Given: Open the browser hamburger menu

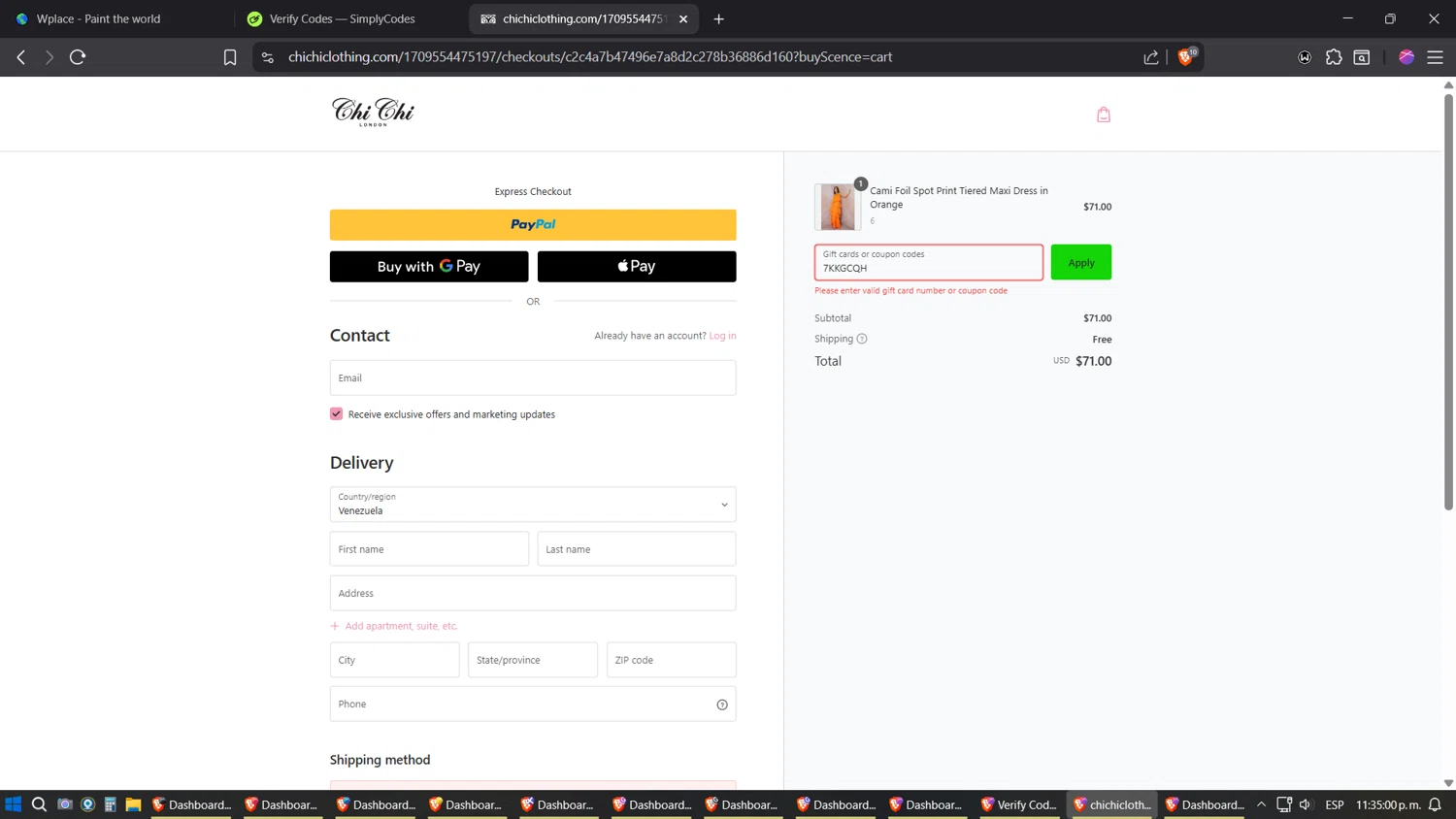Looking at the screenshot, I should click(1436, 57).
